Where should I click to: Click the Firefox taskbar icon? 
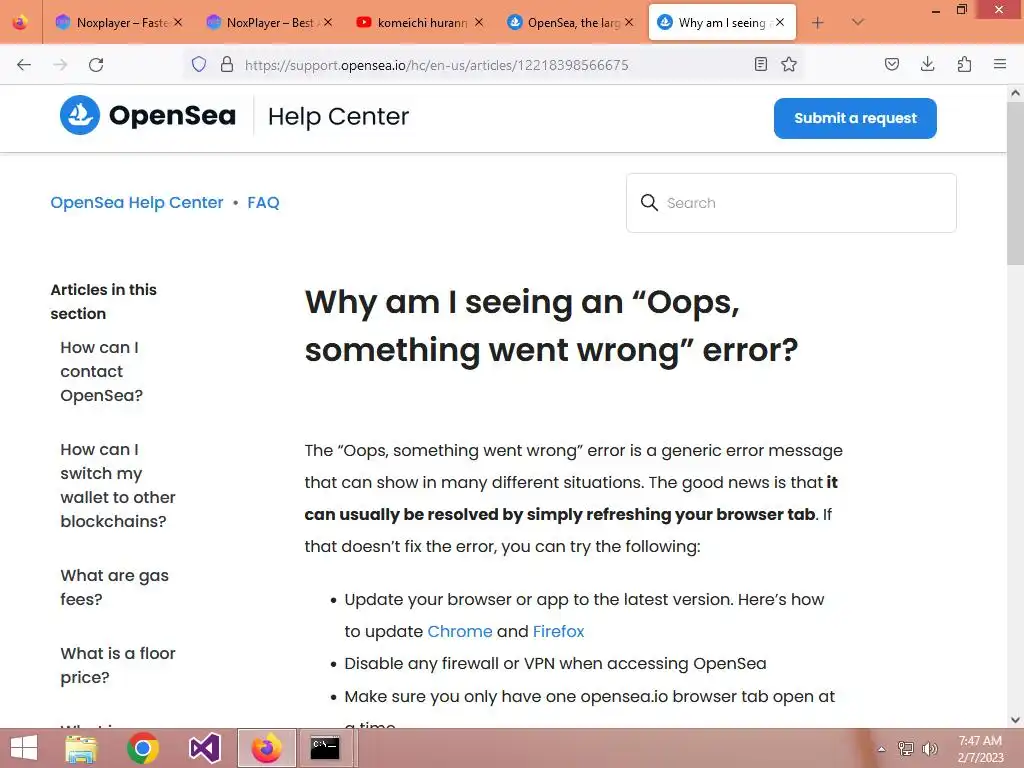coord(266,748)
